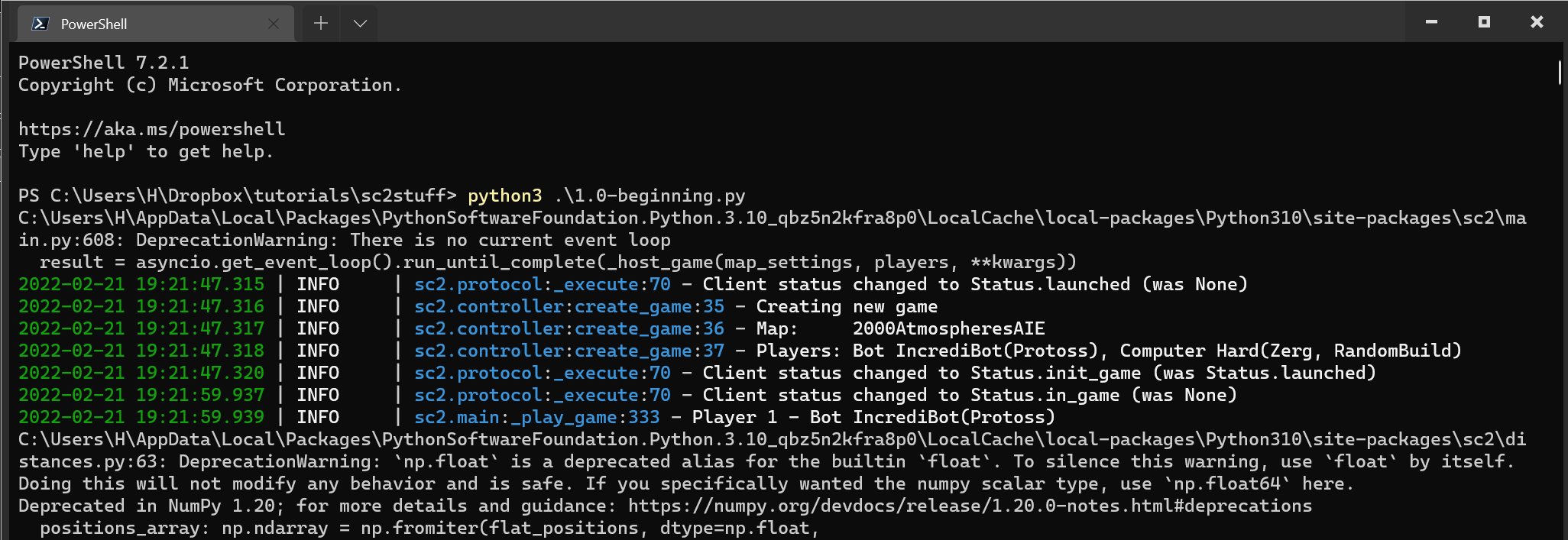Image resolution: width=1568 pixels, height=540 pixels.
Task: Click the vertical scrollbar thumb
Action: 1559,73
